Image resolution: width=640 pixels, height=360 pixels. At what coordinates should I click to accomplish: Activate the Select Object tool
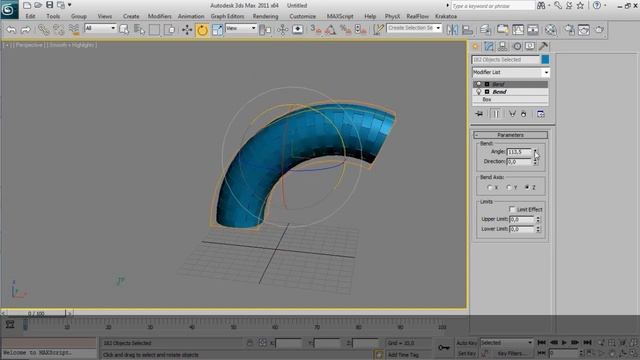tap(124, 29)
